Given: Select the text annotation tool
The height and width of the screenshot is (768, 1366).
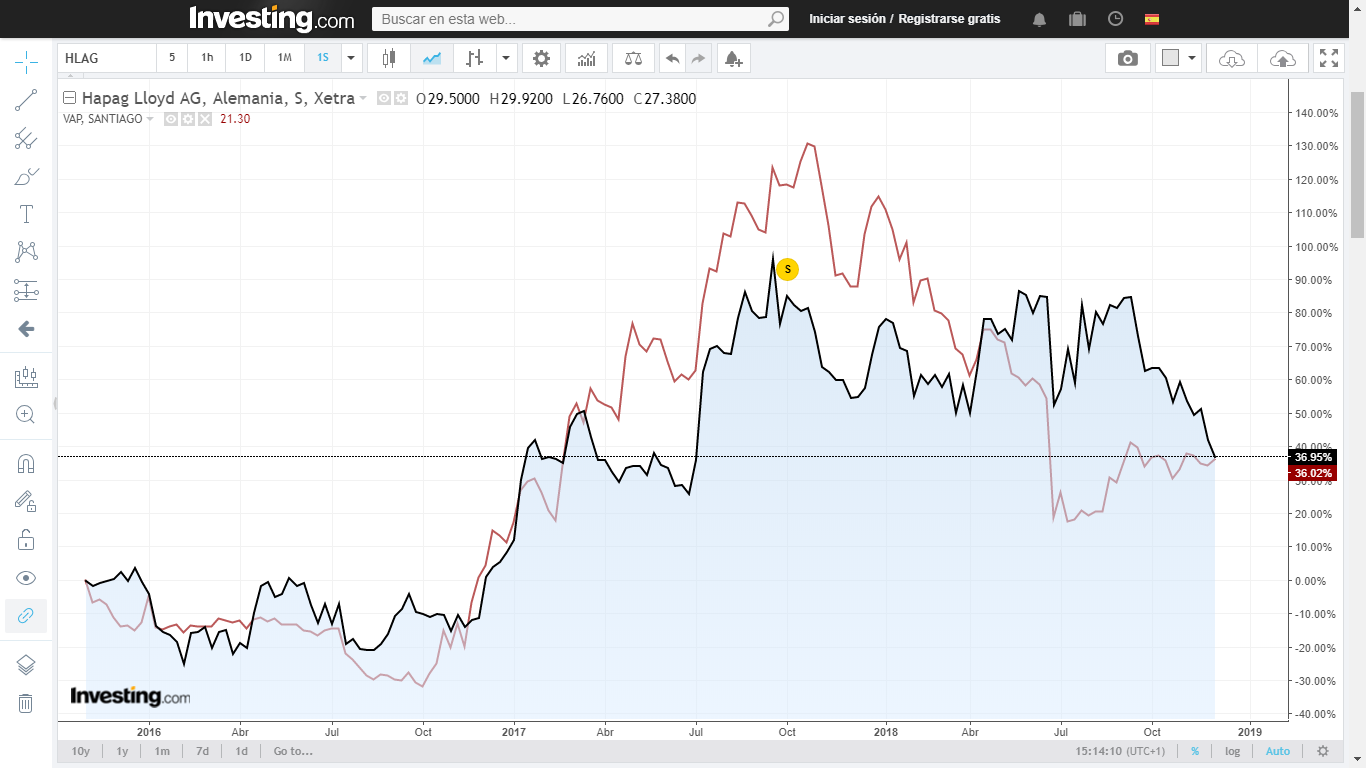Looking at the screenshot, I should point(26,214).
